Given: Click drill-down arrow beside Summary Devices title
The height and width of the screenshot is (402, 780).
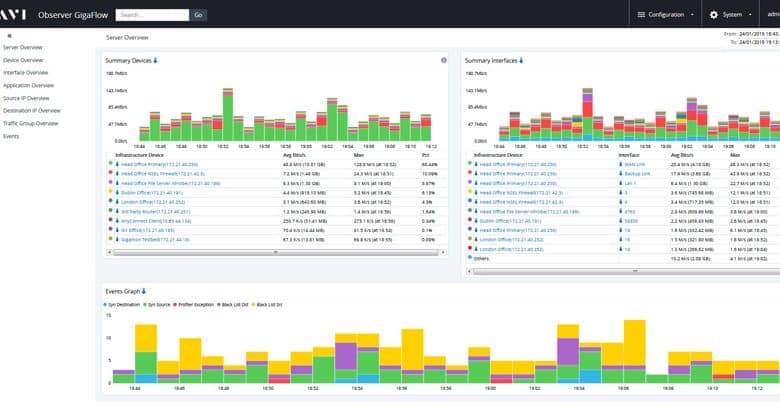Looking at the screenshot, I should tap(155, 61).
